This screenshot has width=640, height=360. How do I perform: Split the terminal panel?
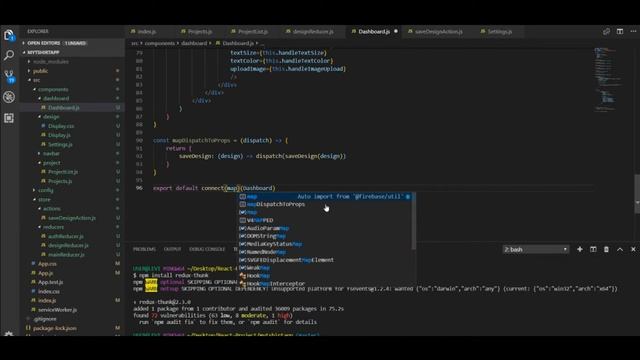click(593, 249)
